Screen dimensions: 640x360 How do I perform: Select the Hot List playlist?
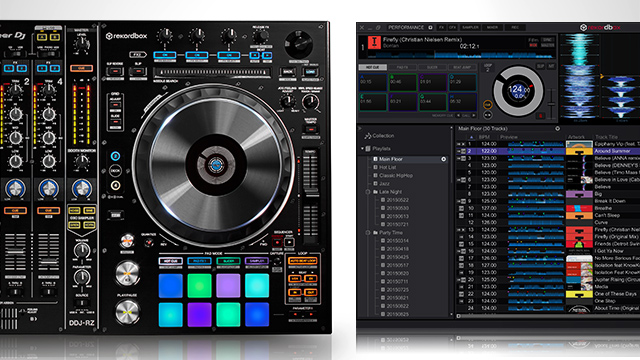(387, 167)
